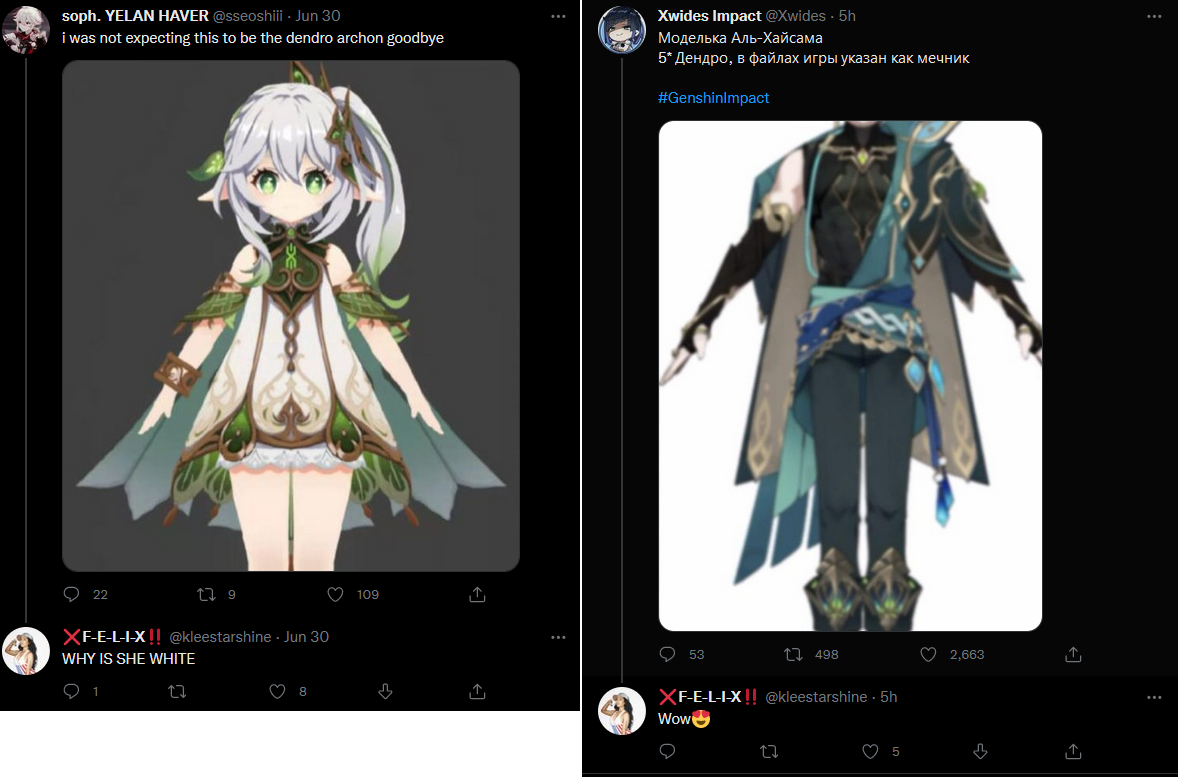
Task: Open more options for sseoshiii tweet
Action: pyautogui.click(x=558, y=16)
